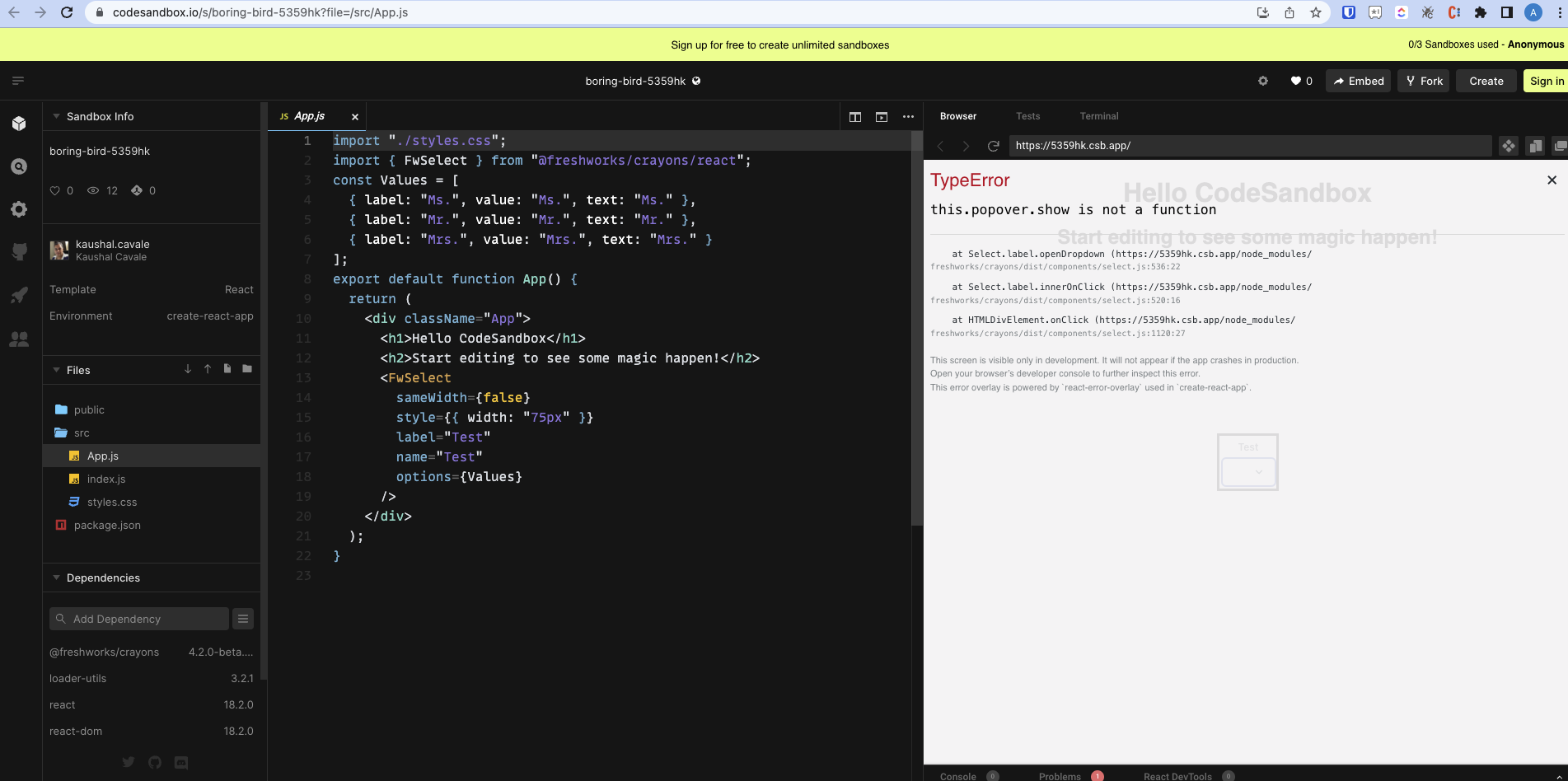Click the Sign in button
This screenshot has width=1568, height=781.
pyautogui.click(x=1546, y=81)
